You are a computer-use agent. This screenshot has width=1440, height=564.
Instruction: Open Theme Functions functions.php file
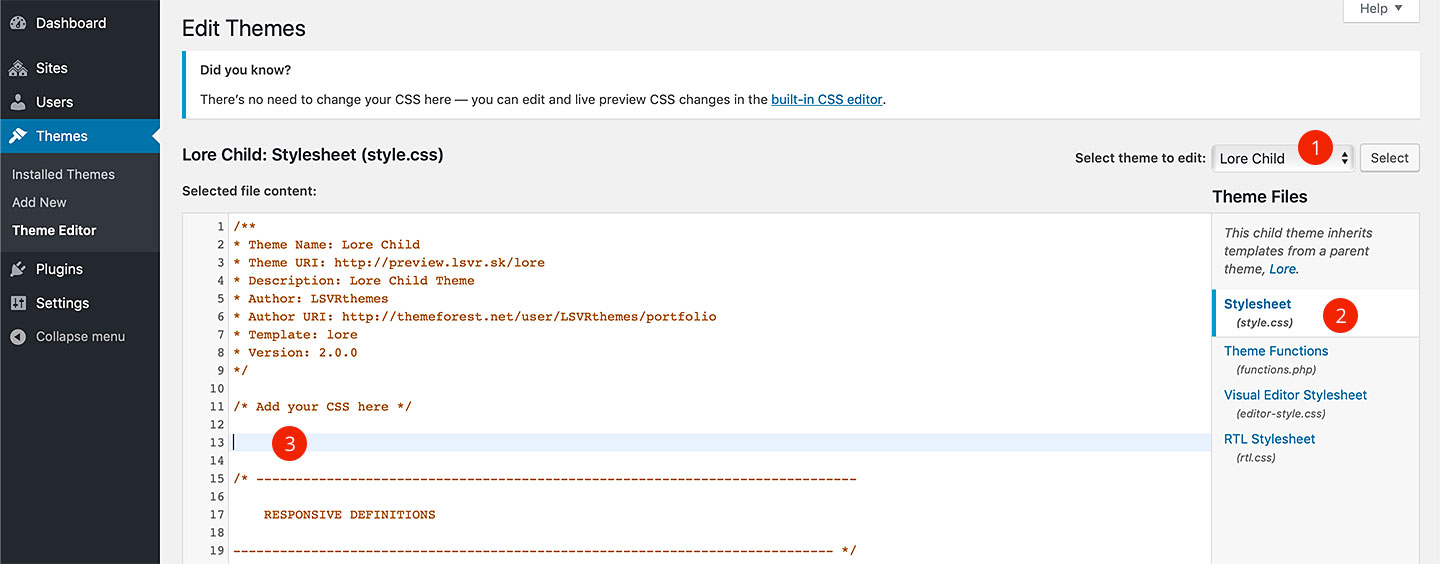point(1276,359)
